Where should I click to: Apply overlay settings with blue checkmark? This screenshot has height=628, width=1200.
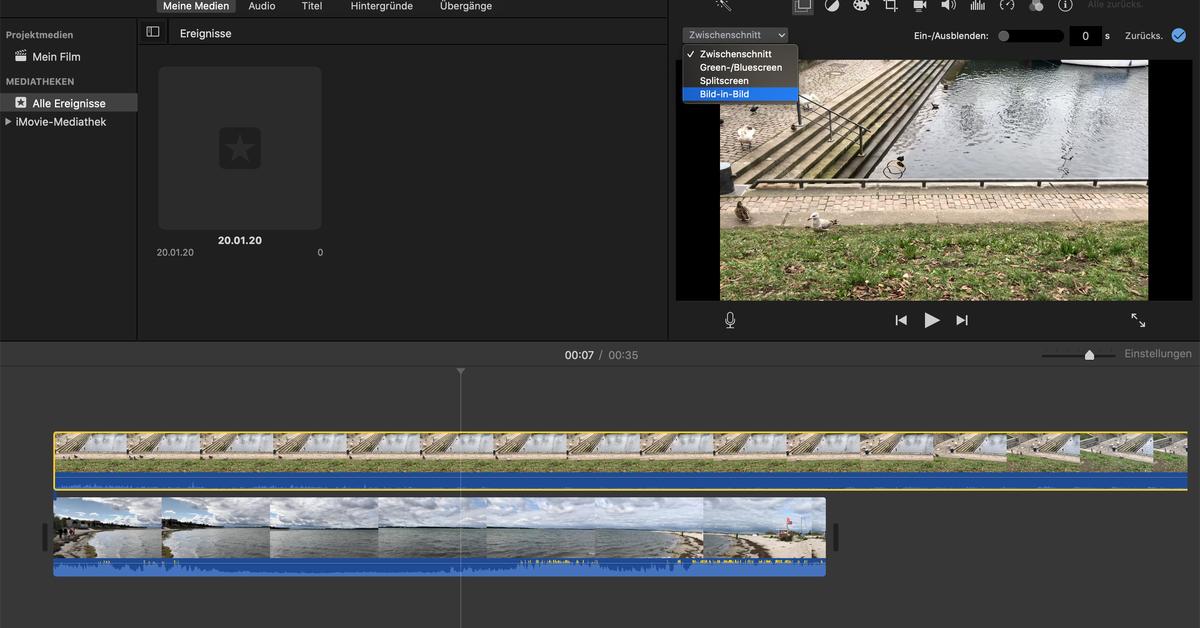point(1179,35)
